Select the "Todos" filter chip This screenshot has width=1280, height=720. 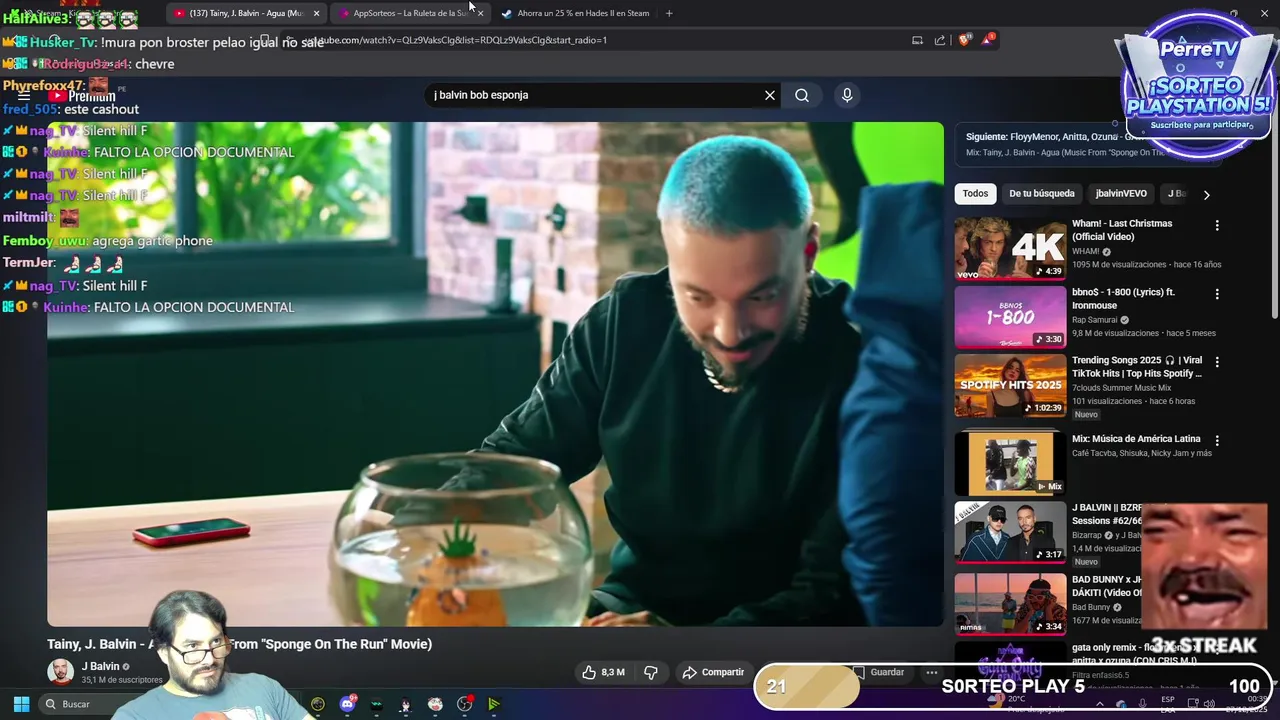pyautogui.click(x=975, y=194)
